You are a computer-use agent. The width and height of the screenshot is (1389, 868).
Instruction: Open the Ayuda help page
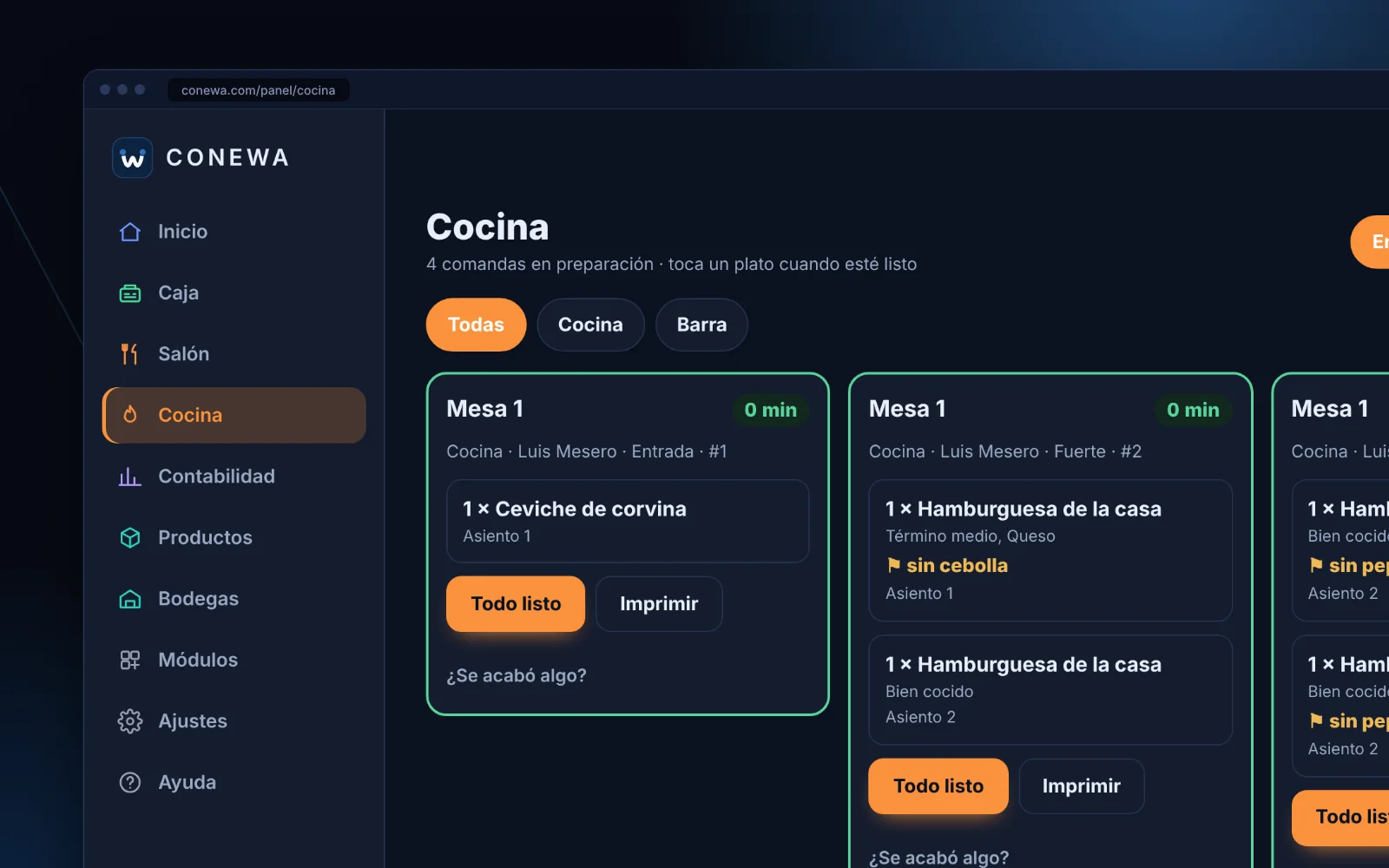tap(234, 783)
